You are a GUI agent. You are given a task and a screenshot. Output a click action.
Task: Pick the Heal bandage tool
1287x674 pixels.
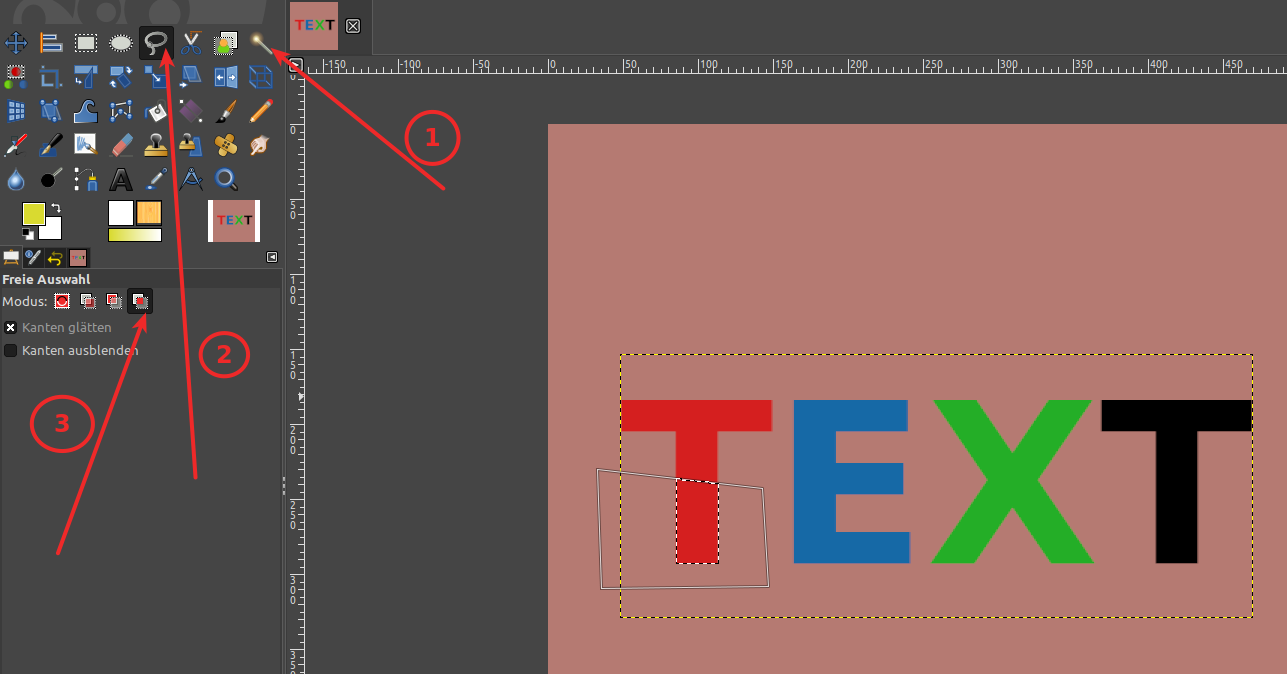tap(226, 145)
